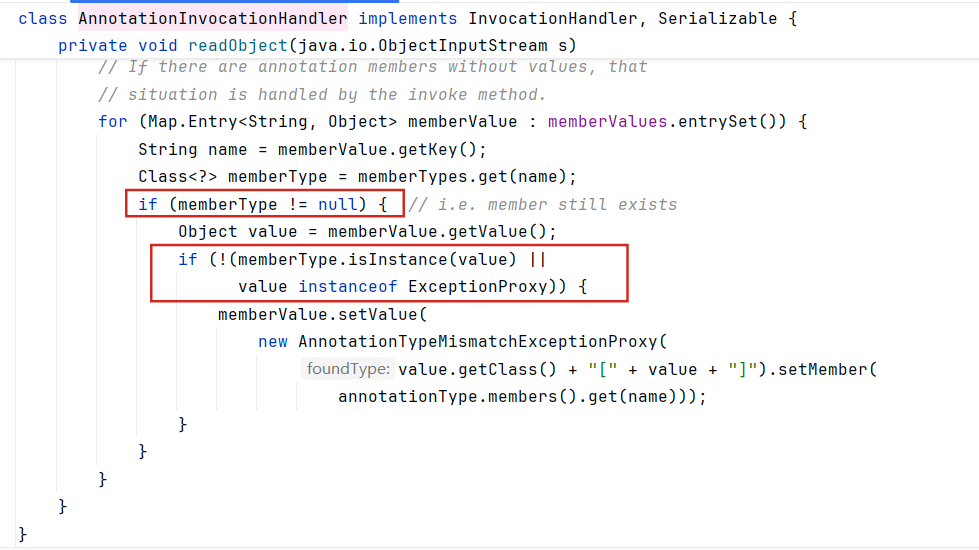Click memberTypes.get(name) expression
Viewport: 979px width, 550px height.
(x=463, y=177)
